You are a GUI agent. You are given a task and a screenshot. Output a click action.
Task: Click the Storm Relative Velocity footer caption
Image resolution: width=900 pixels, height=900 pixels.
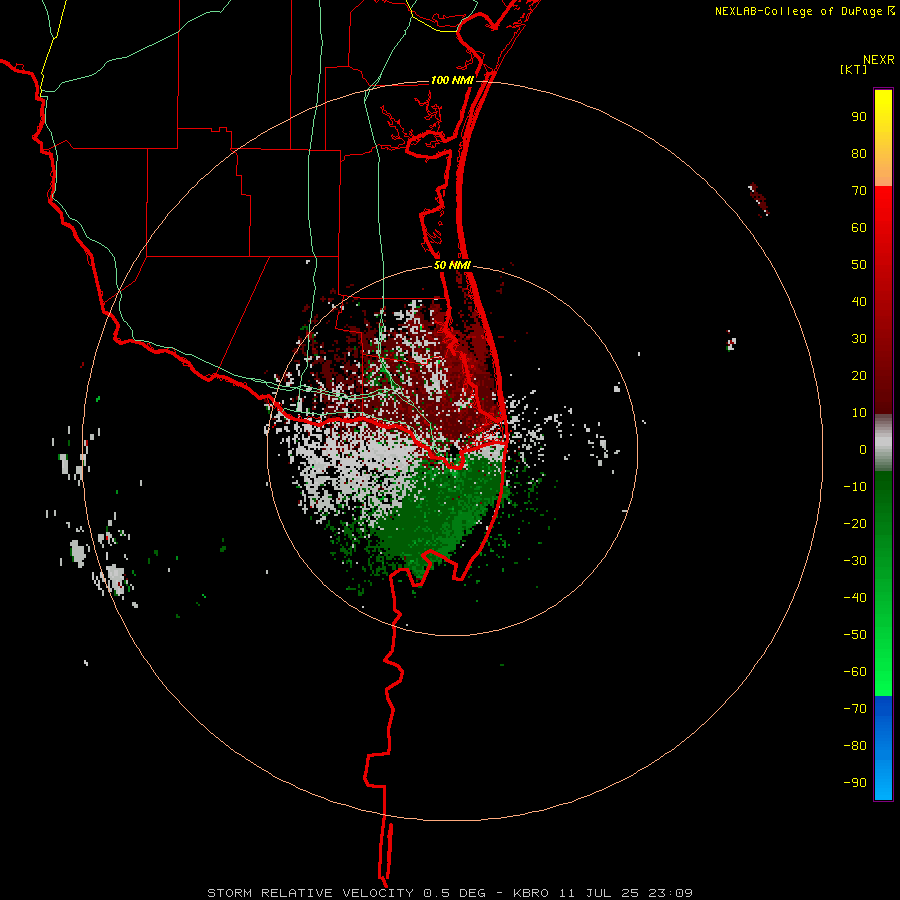[449, 893]
